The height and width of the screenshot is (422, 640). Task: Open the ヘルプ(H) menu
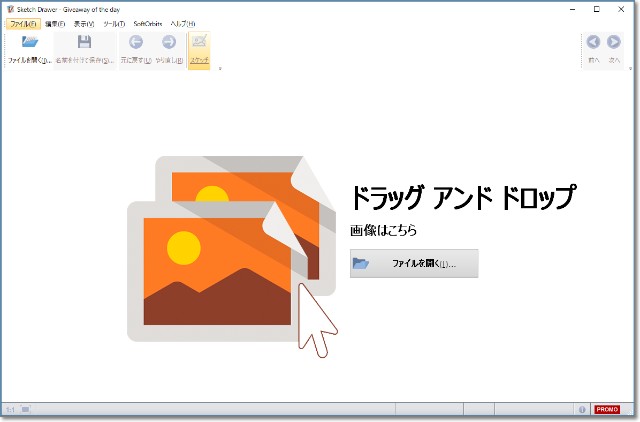pyautogui.click(x=183, y=23)
